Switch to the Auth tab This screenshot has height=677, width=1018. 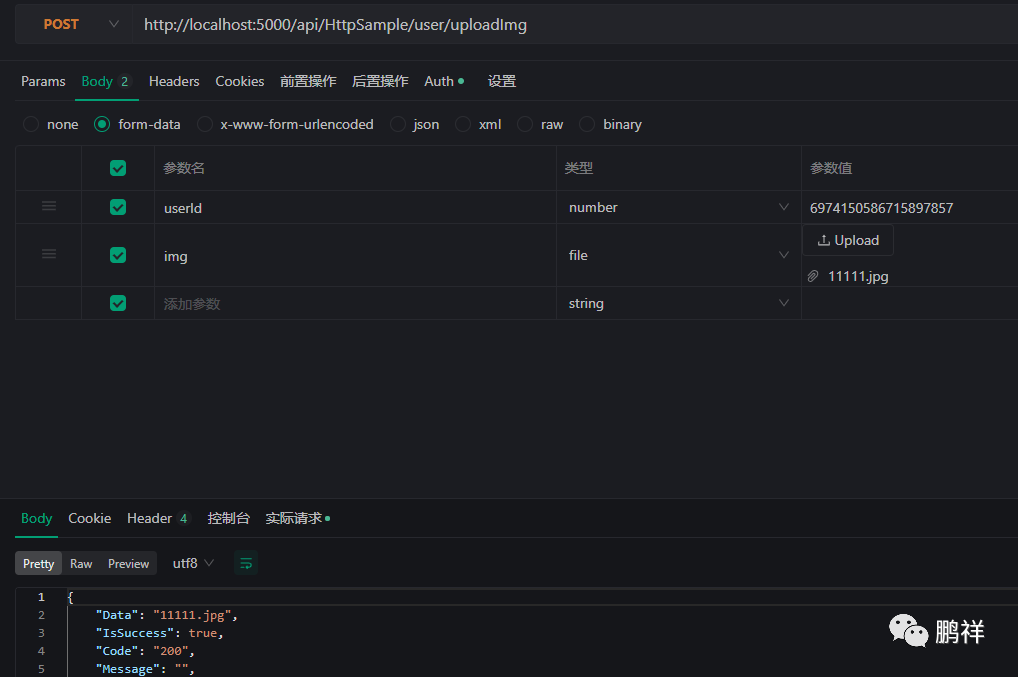444,81
